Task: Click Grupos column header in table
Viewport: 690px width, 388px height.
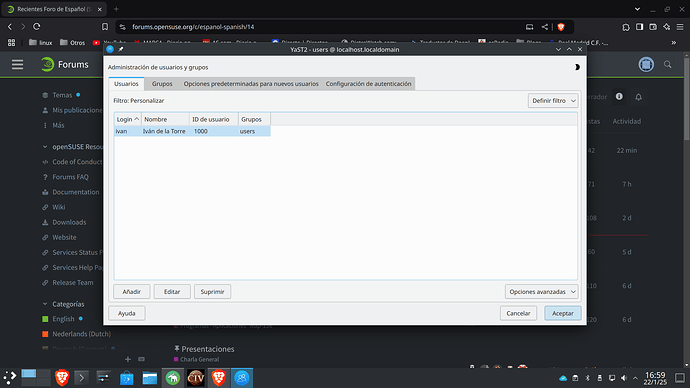Action: (254, 119)
